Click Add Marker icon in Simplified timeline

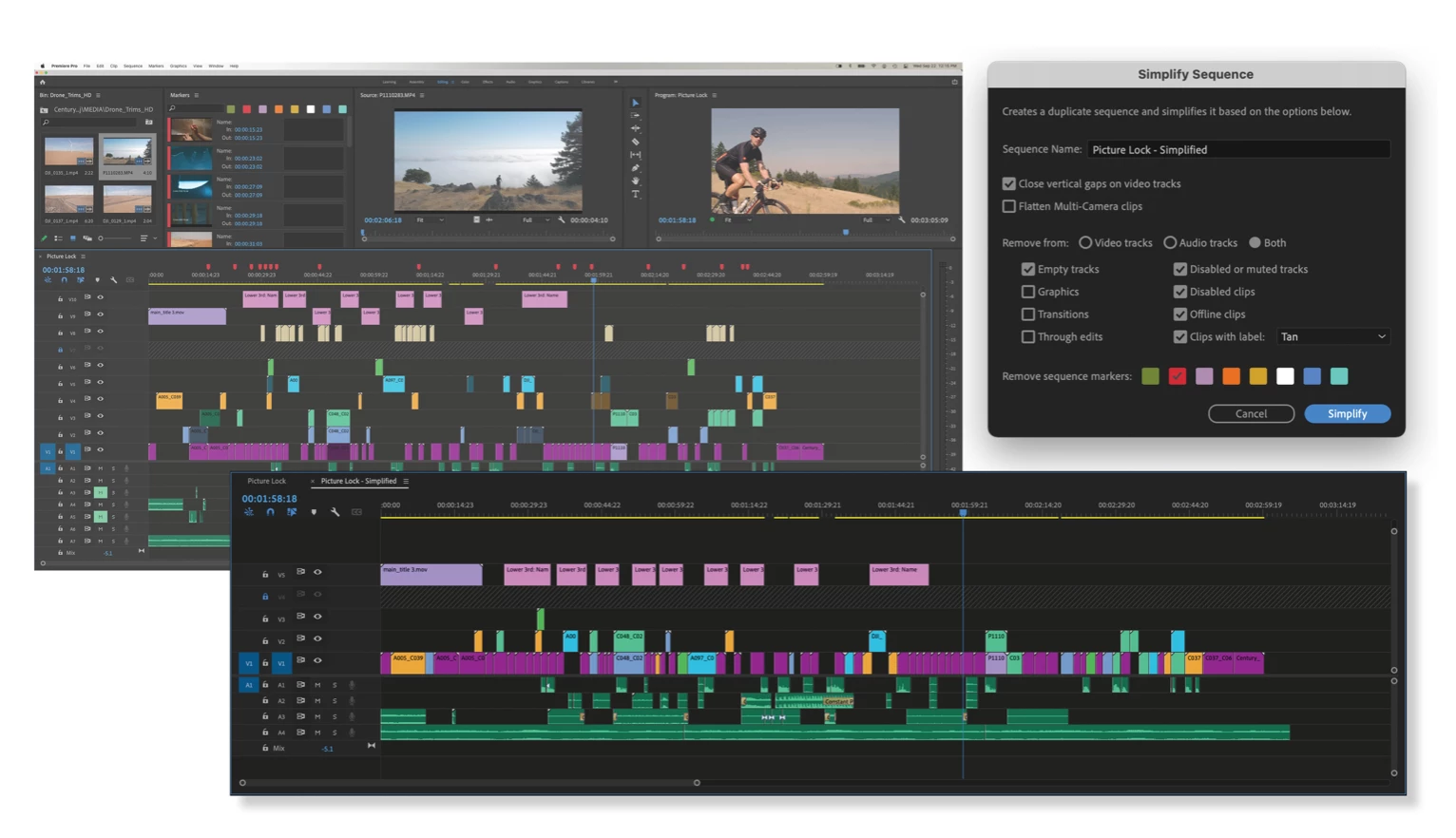click(314, 512)
